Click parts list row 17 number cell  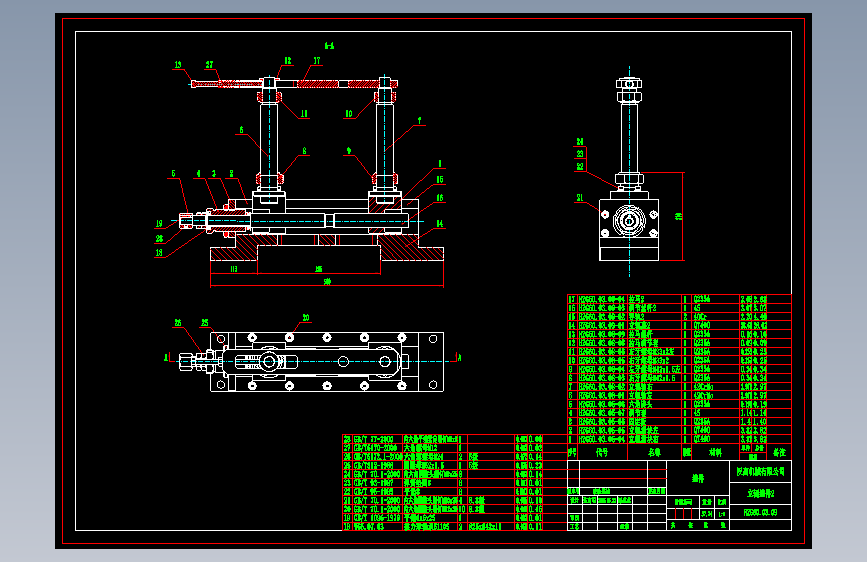(572, 299)
